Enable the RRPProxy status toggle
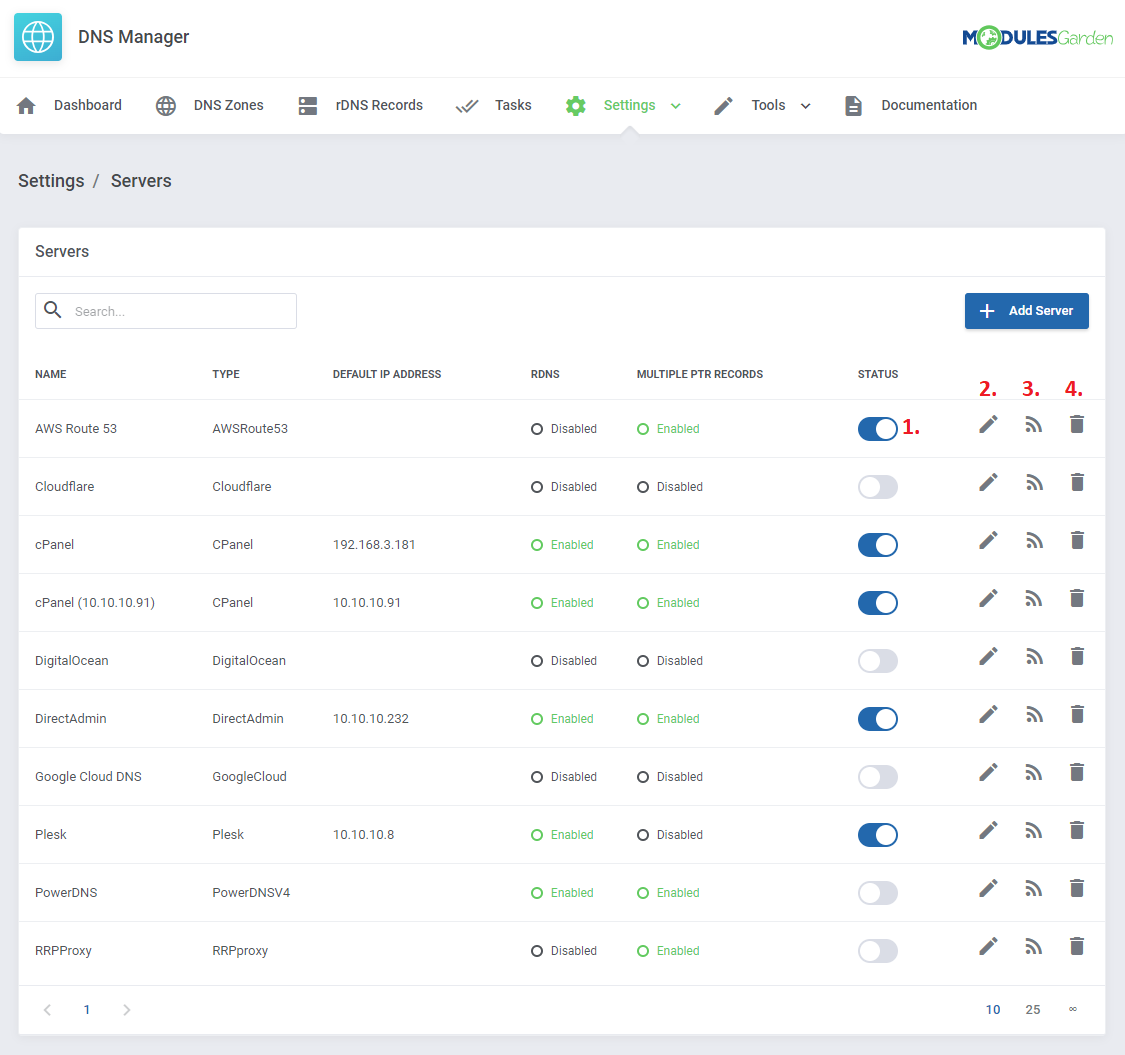Image resolution: width=1125 pixels, height=1055 pixels. [x=877, y=951]
